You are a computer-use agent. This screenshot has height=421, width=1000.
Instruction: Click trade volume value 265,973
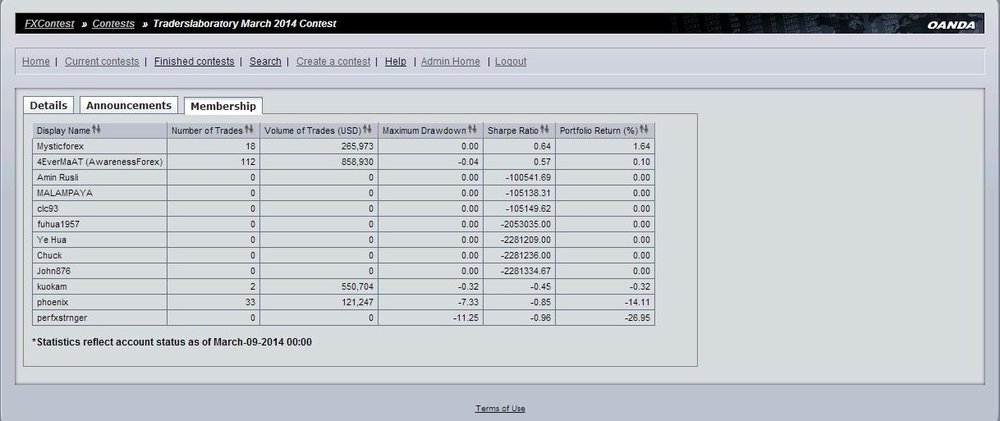pos(358,146)
